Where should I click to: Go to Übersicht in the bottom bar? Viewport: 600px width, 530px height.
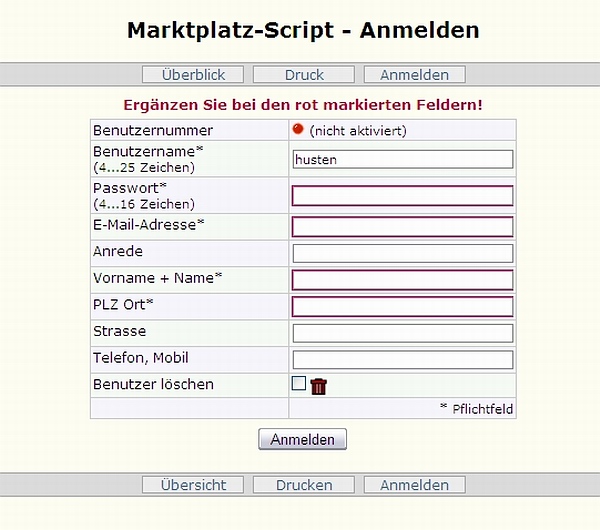tap(193, 485)
